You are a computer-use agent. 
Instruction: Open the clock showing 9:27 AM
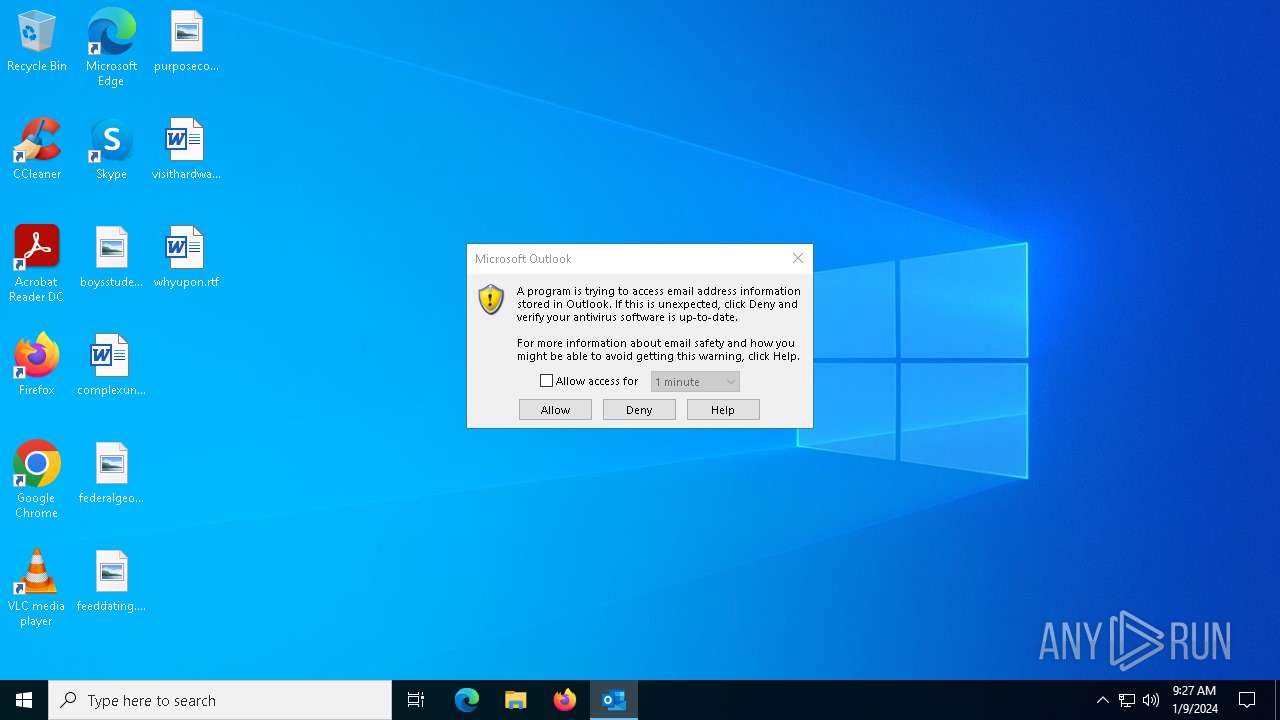[1195, 700]
